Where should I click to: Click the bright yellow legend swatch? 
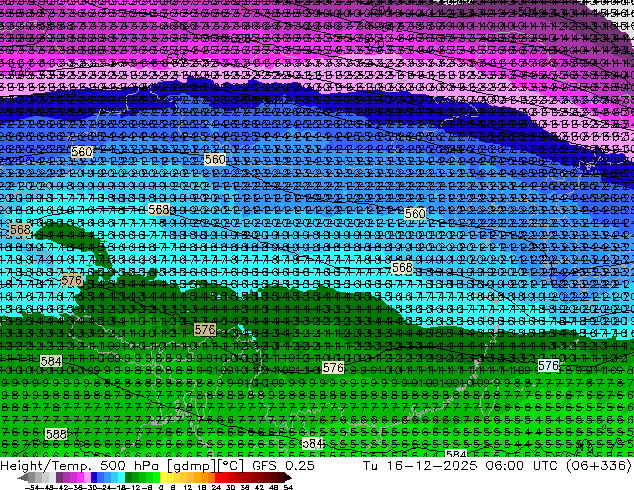pos(163,477)
